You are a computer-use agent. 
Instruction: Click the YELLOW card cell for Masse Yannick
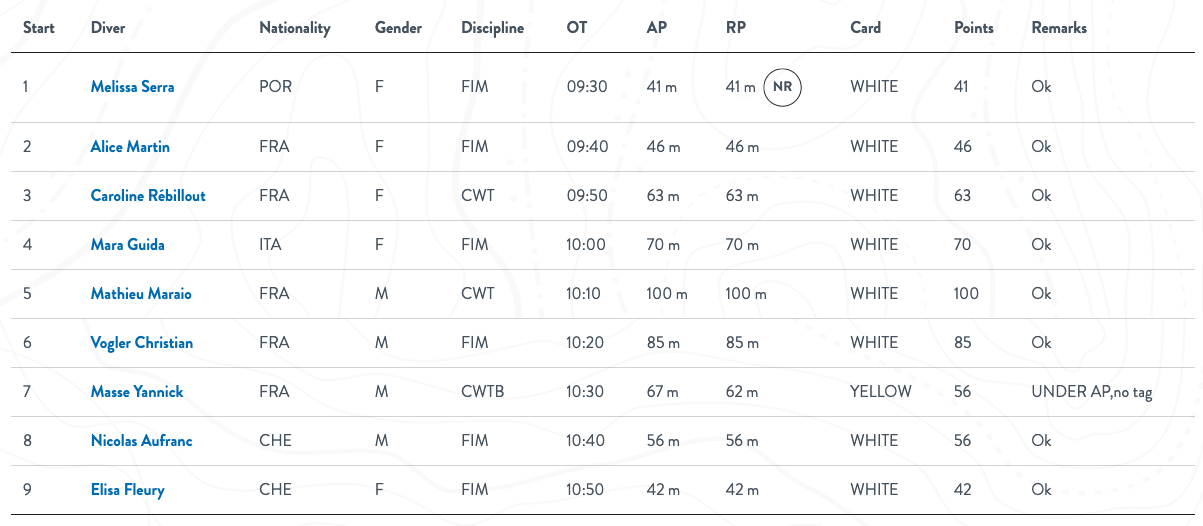(x=881, y=392)
